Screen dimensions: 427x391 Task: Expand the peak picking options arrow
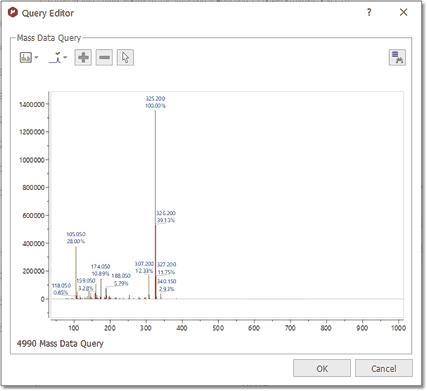pyautogui.click(x=65, y=58)
